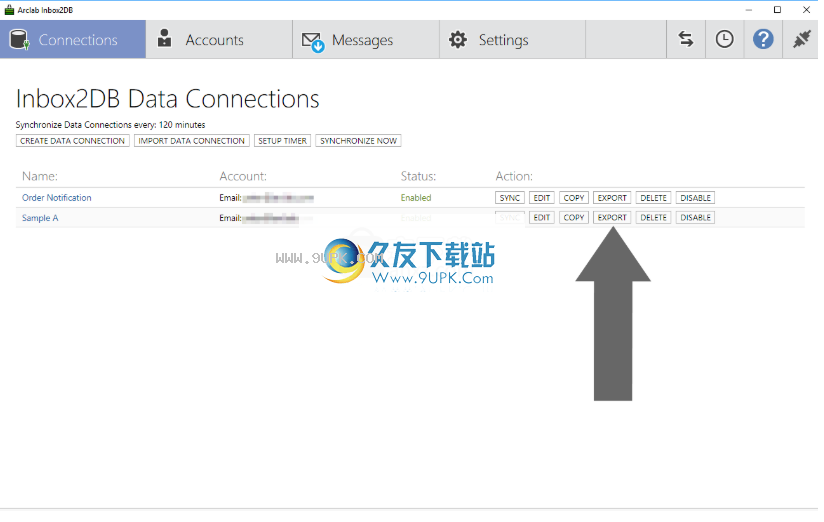Delete the Order Notification connection

[653, 198]
